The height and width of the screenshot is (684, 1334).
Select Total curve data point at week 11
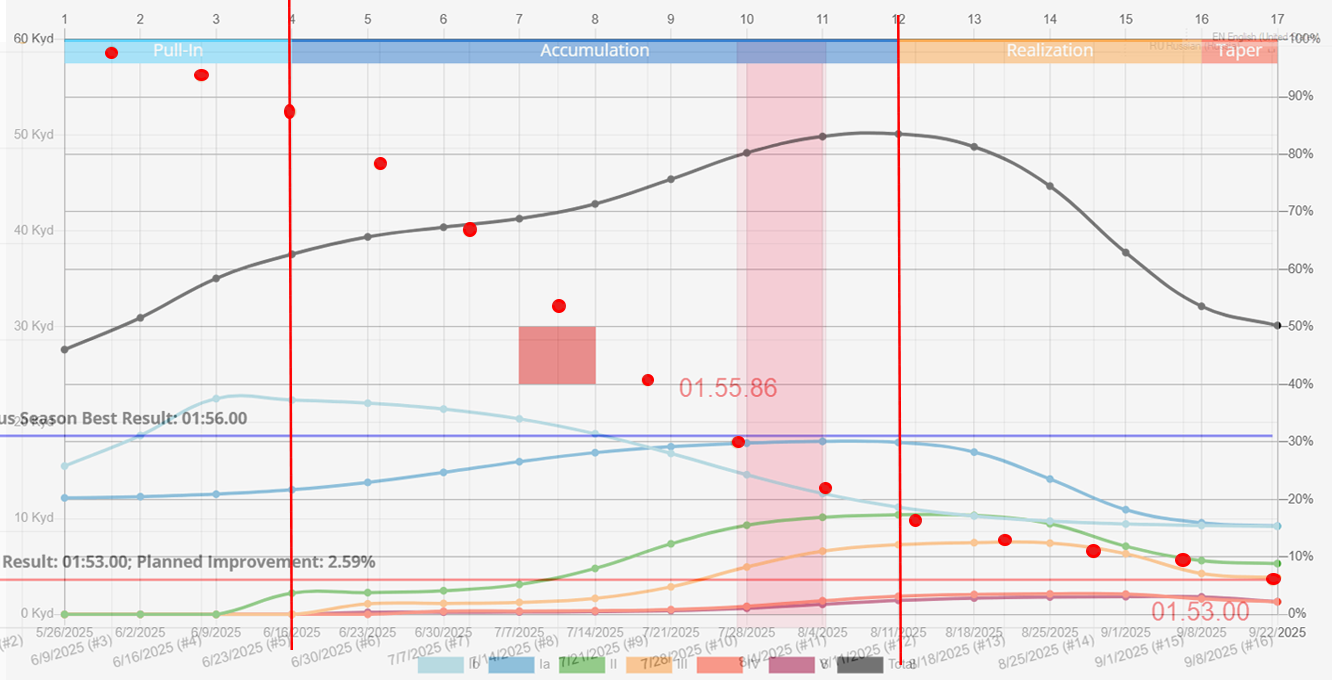tap(822, 136)
